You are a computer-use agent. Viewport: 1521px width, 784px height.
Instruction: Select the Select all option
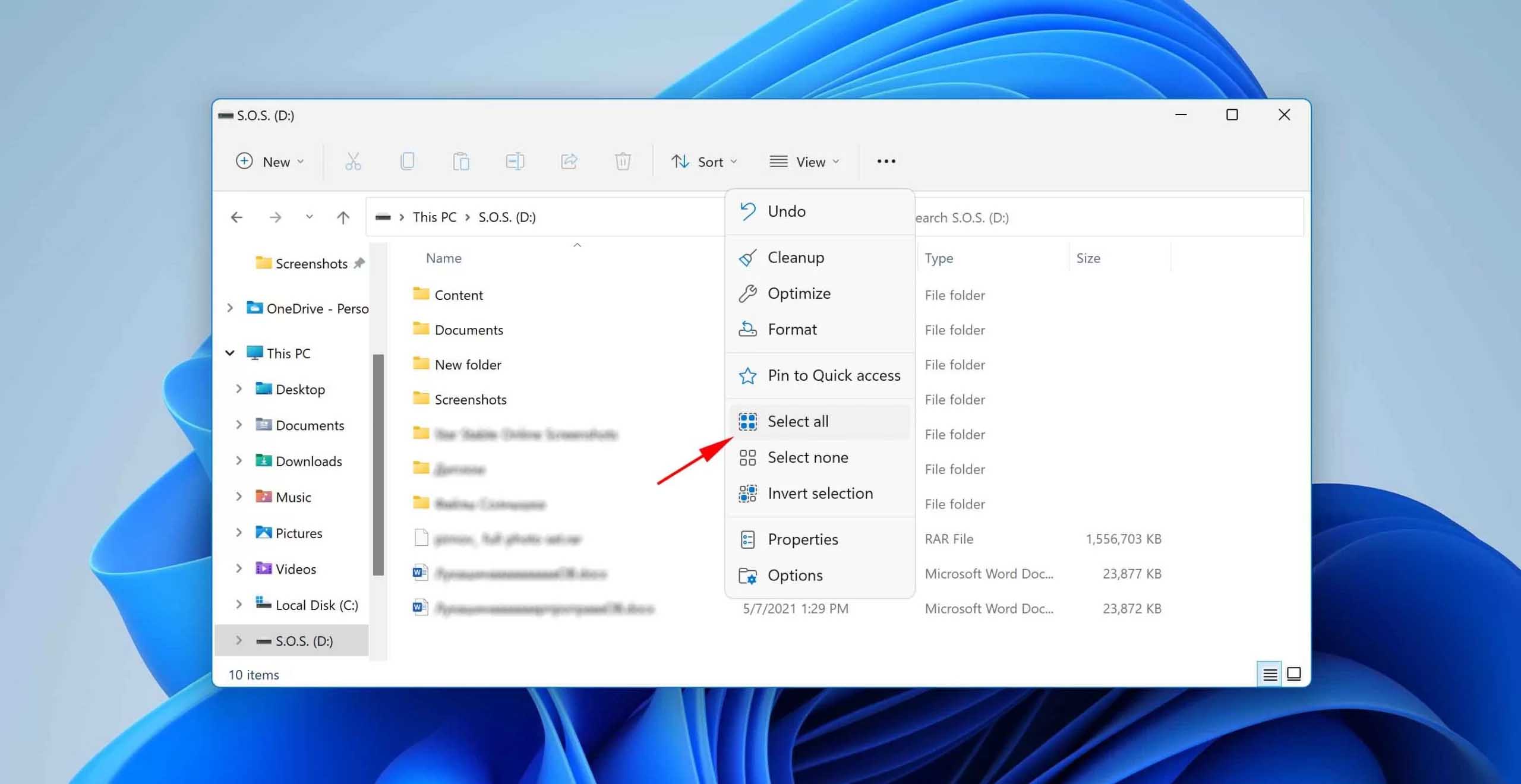pos(798,421)
